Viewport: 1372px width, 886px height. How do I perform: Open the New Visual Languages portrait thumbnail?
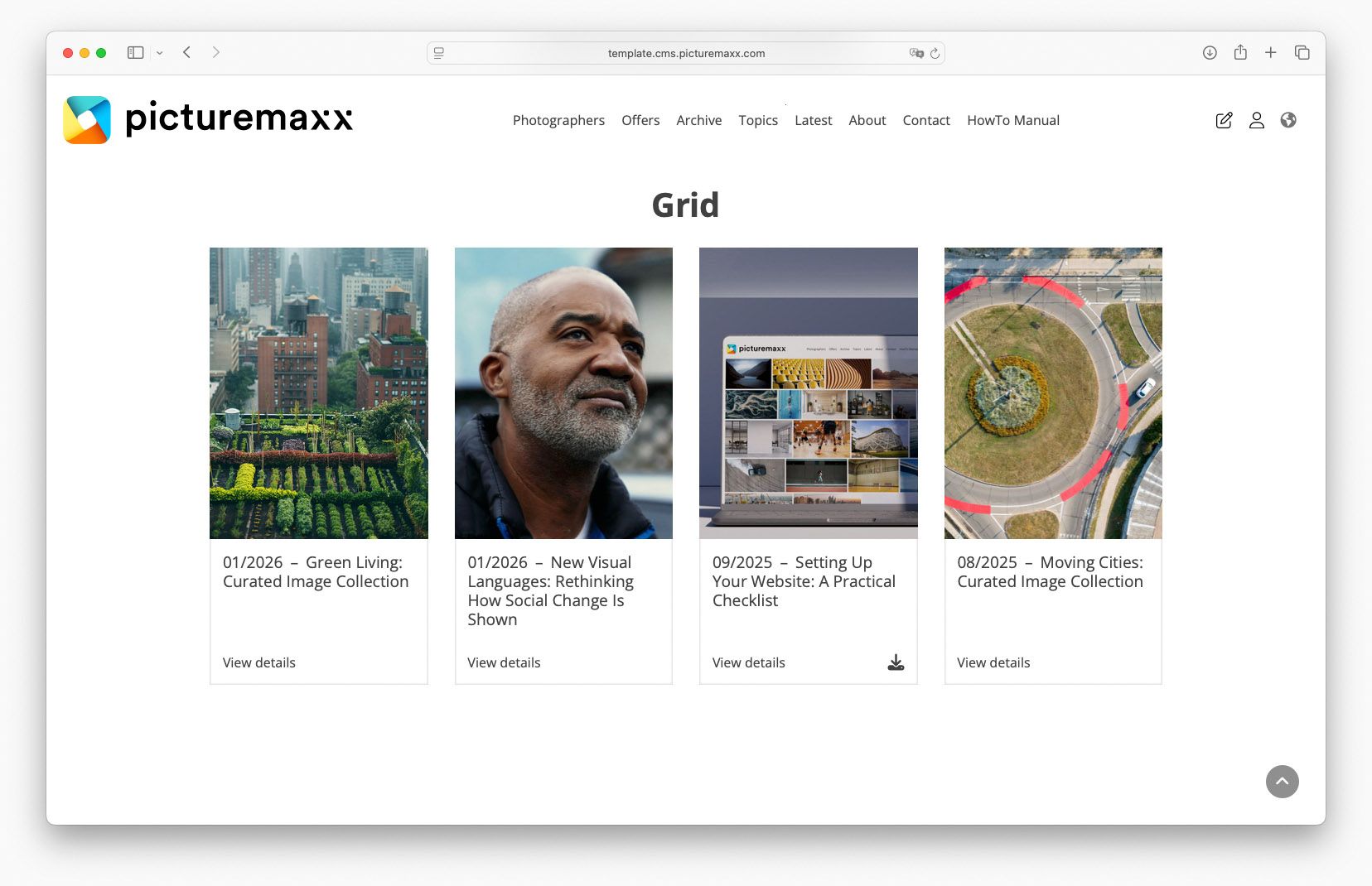pos(563,393)
